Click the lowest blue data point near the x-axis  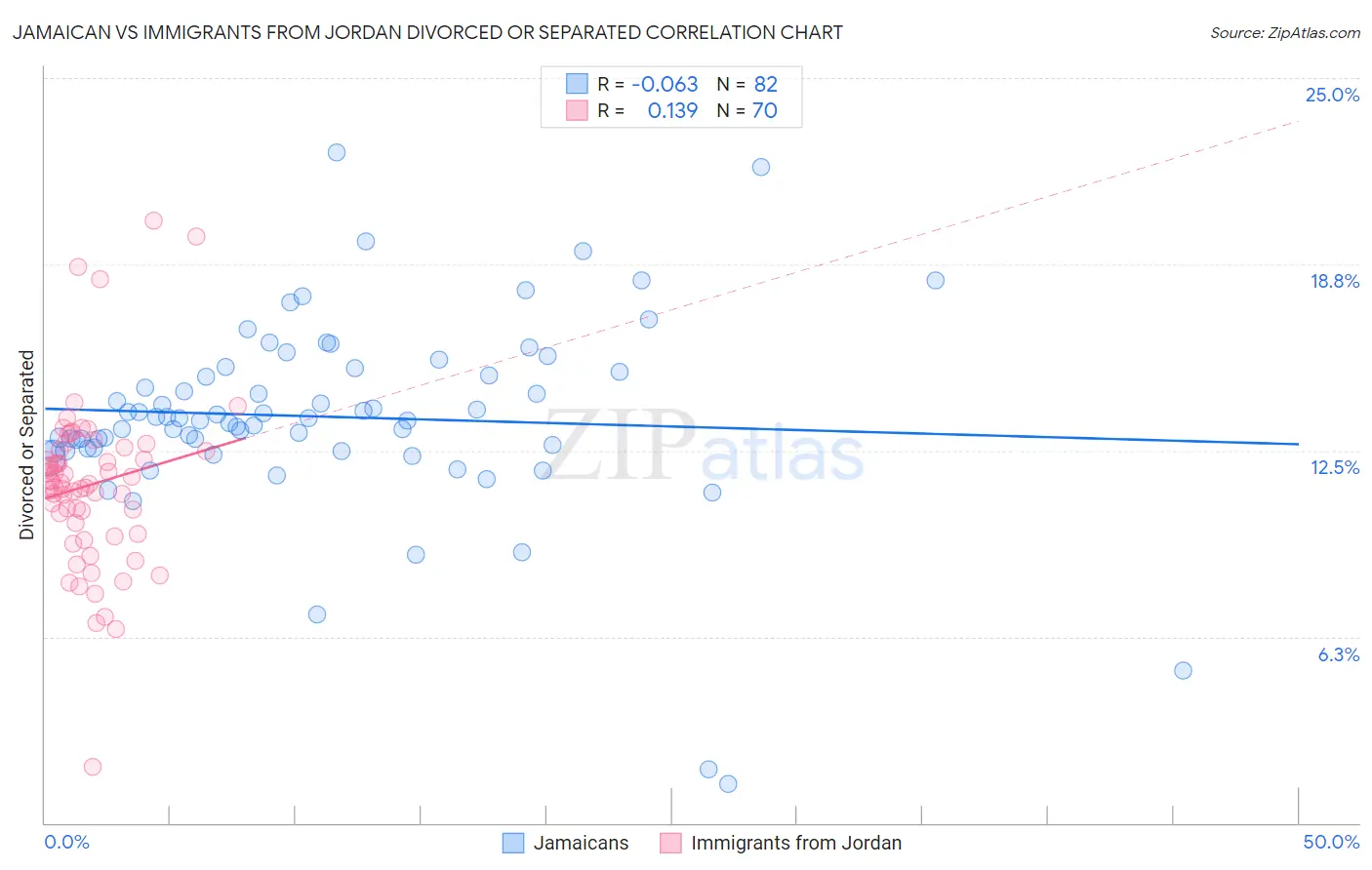(728, 784)
